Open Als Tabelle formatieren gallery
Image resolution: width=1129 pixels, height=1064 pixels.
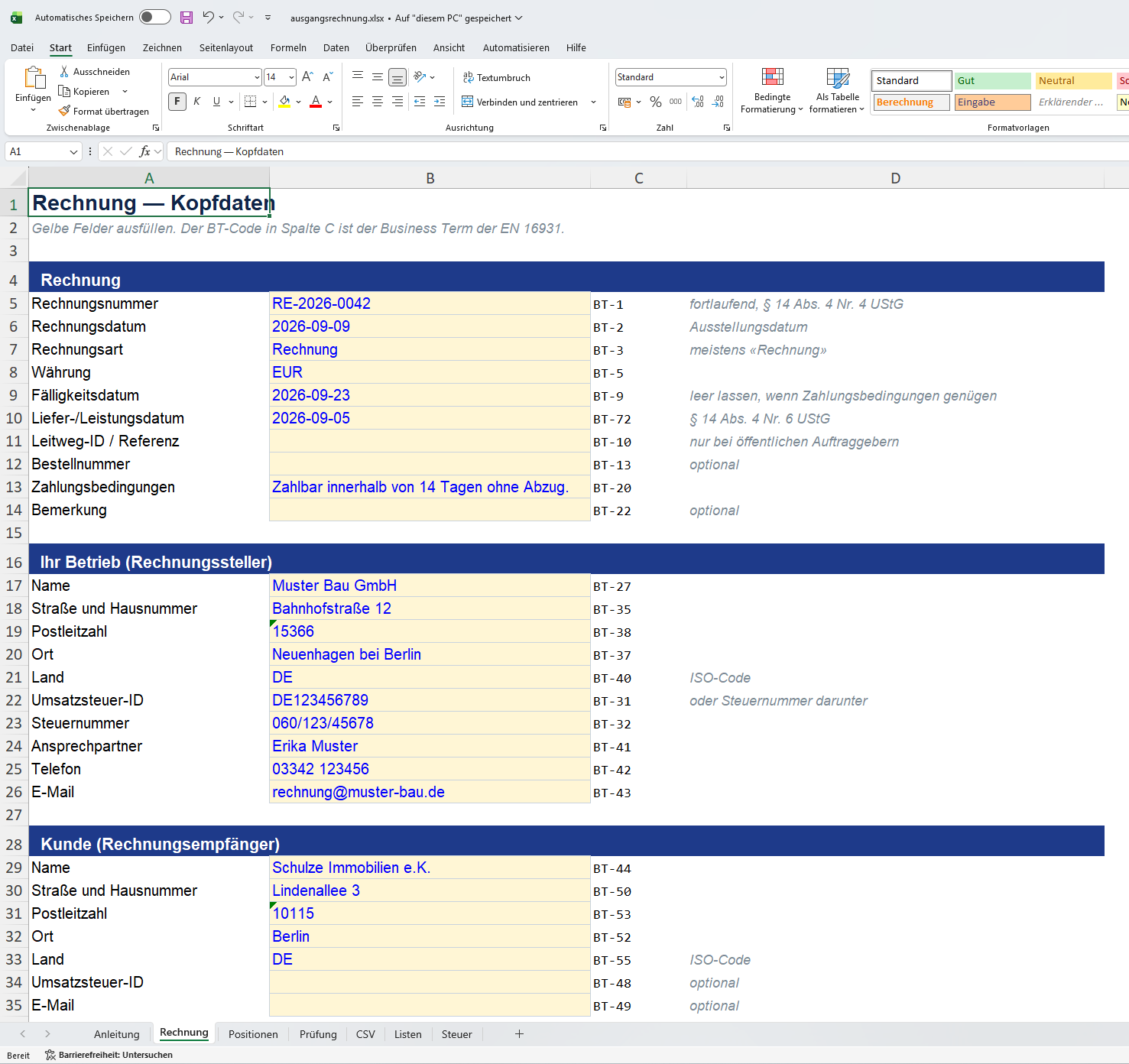[837, 91]
